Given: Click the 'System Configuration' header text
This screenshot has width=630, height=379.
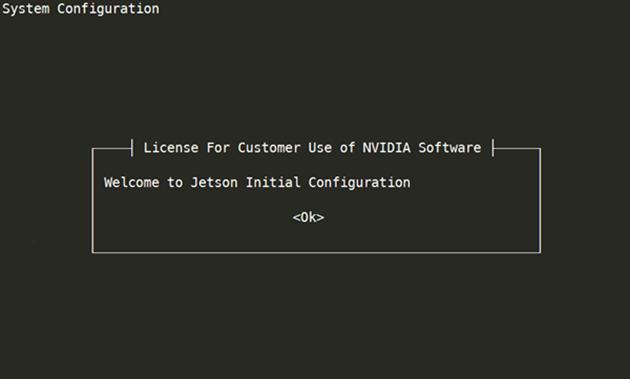Looking at the screenshot, I should (81, 9).
